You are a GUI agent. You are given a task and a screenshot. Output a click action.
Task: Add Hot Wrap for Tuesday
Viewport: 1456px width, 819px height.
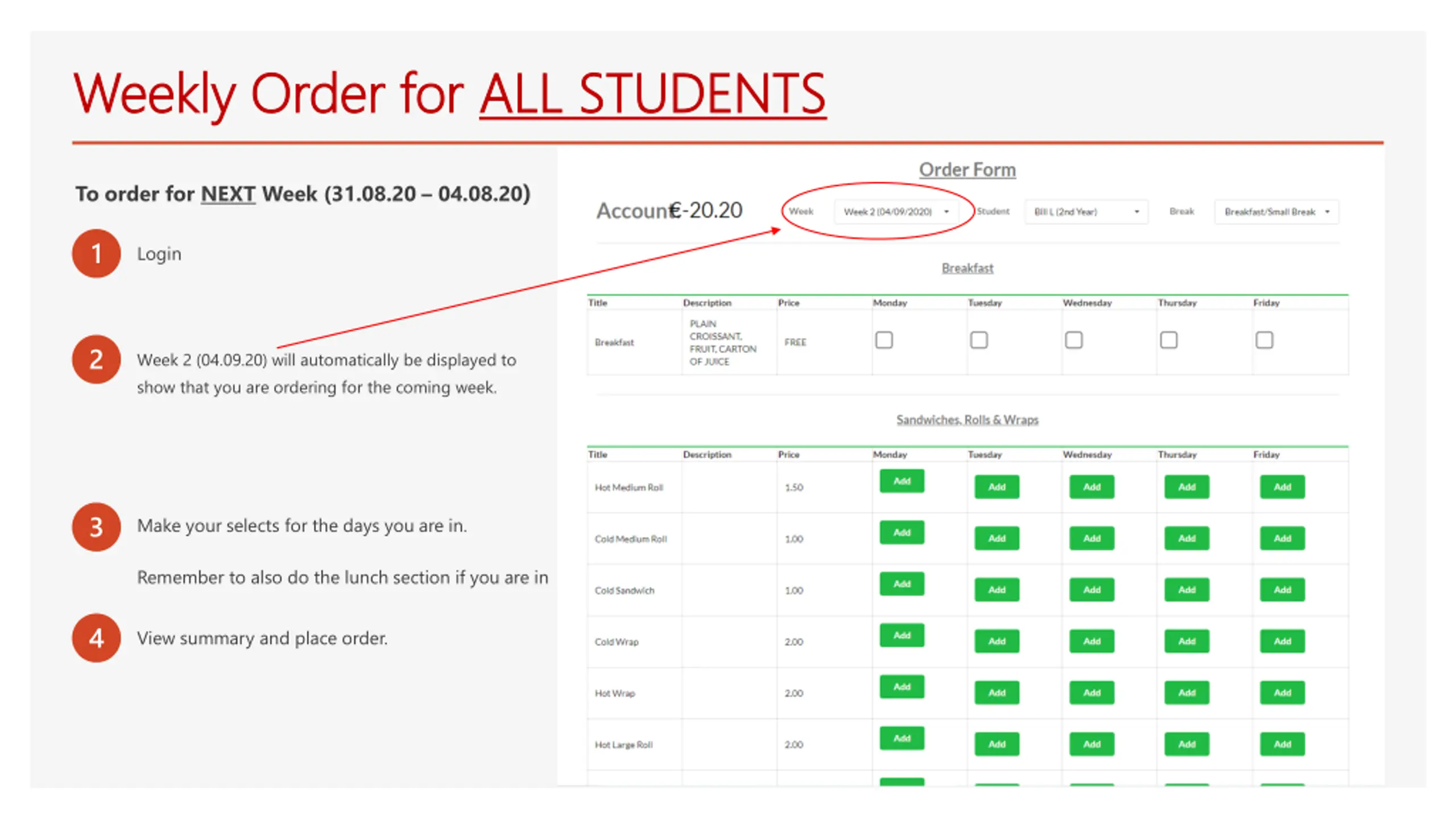tap(997, 693)
